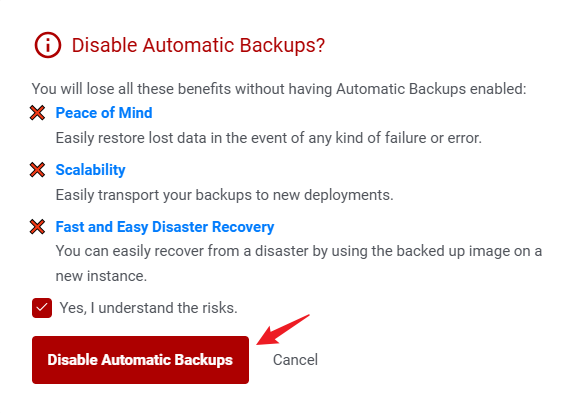Confirm with the Disable Automatic Backups button
The width and height of the screenshot is (574, 413).
click(141, 360)
